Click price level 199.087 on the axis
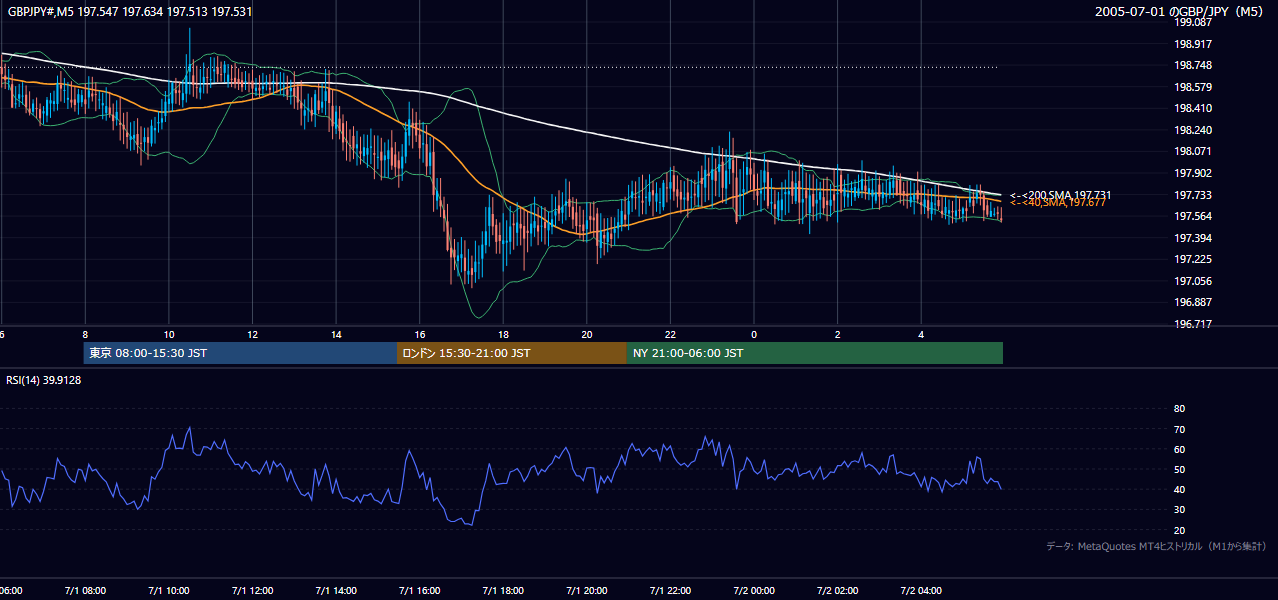Image resolution: width=1278 pixels, height=600 pixels. [x=1193, y=22]
